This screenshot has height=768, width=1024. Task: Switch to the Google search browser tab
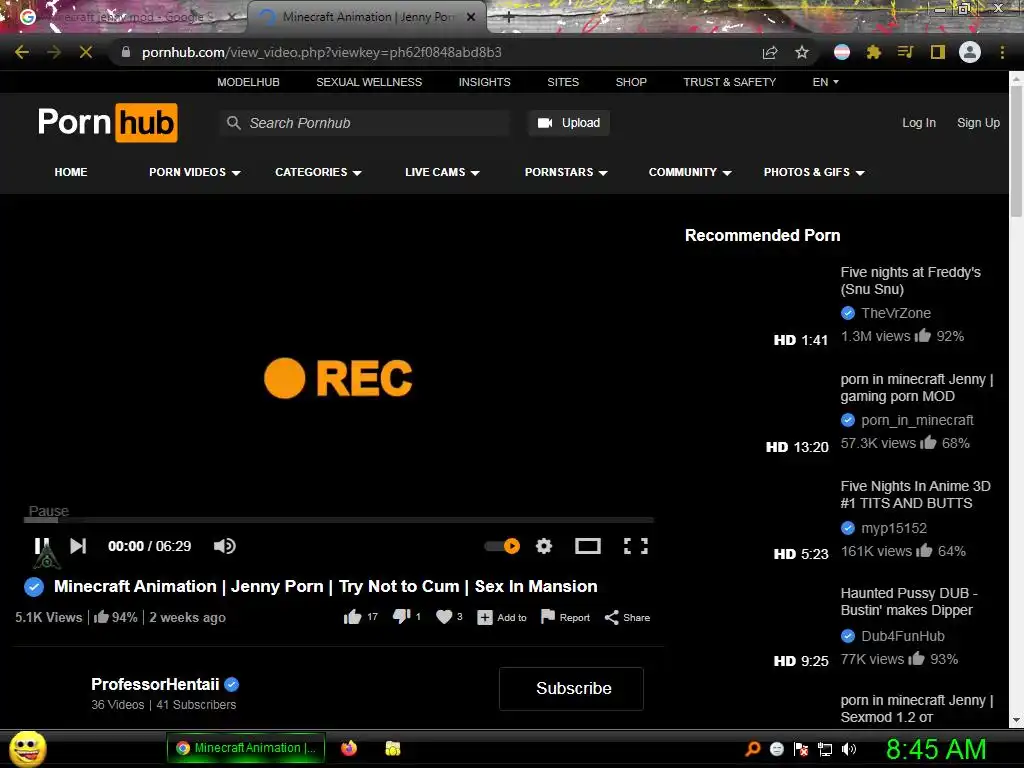(x=124, y=17)
